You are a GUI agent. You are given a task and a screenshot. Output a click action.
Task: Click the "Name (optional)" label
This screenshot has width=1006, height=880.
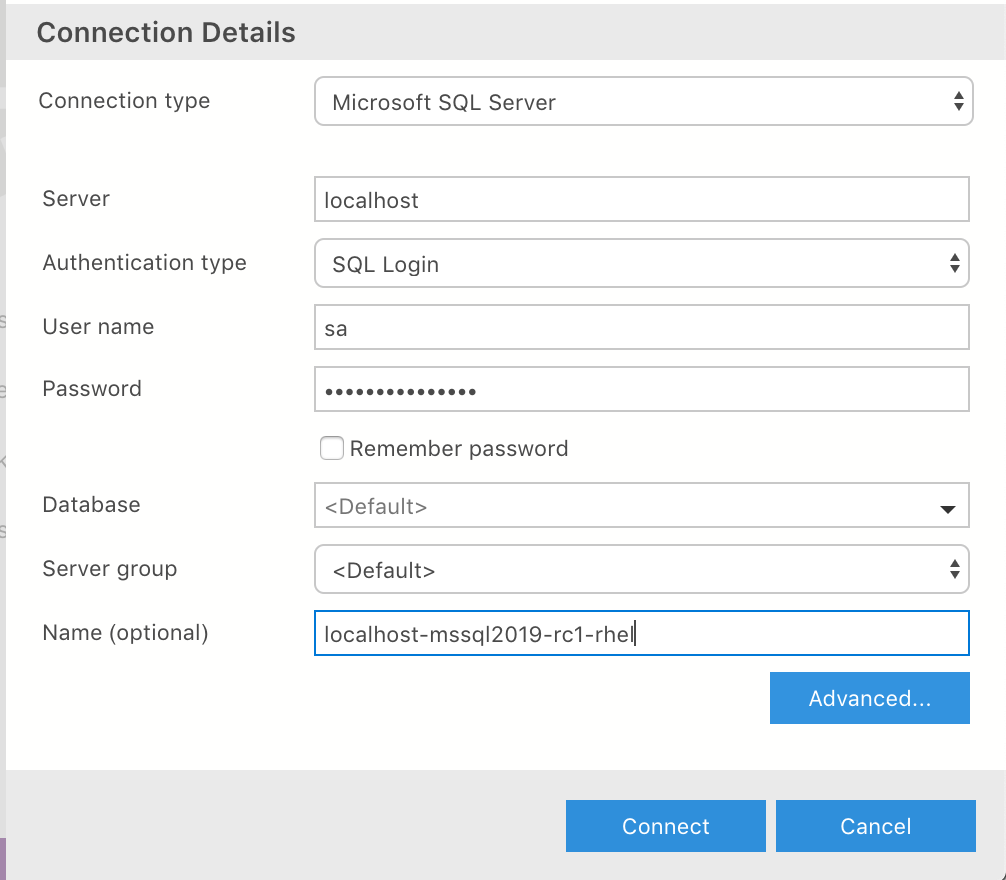(x=125, y=632)
